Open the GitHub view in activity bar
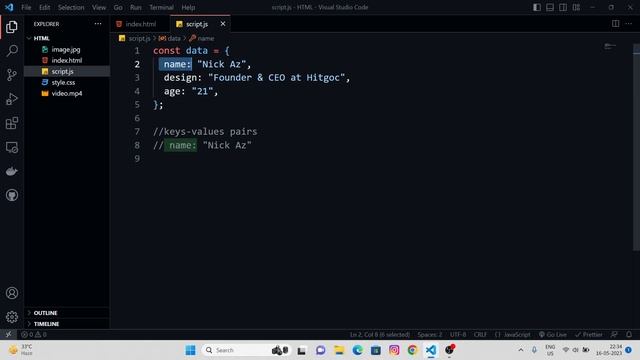This screenshot has height=360, width=640. point(12,195)
